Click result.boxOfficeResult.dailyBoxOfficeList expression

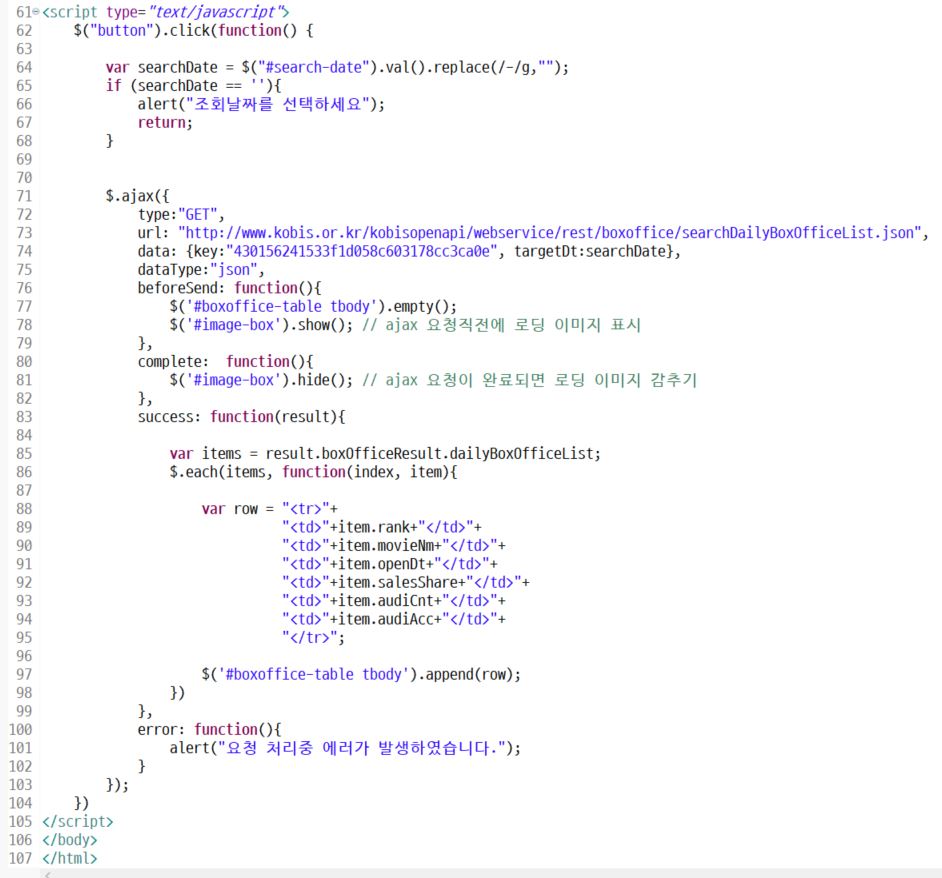click(430, 454)
